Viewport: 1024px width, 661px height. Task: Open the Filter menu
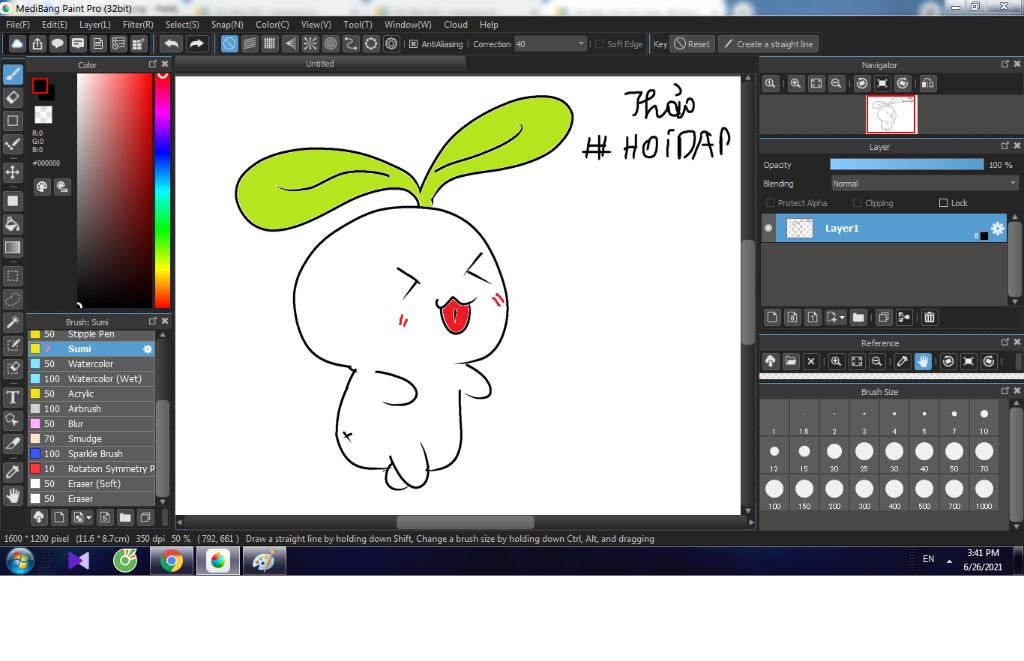click(x=138, y=24)
